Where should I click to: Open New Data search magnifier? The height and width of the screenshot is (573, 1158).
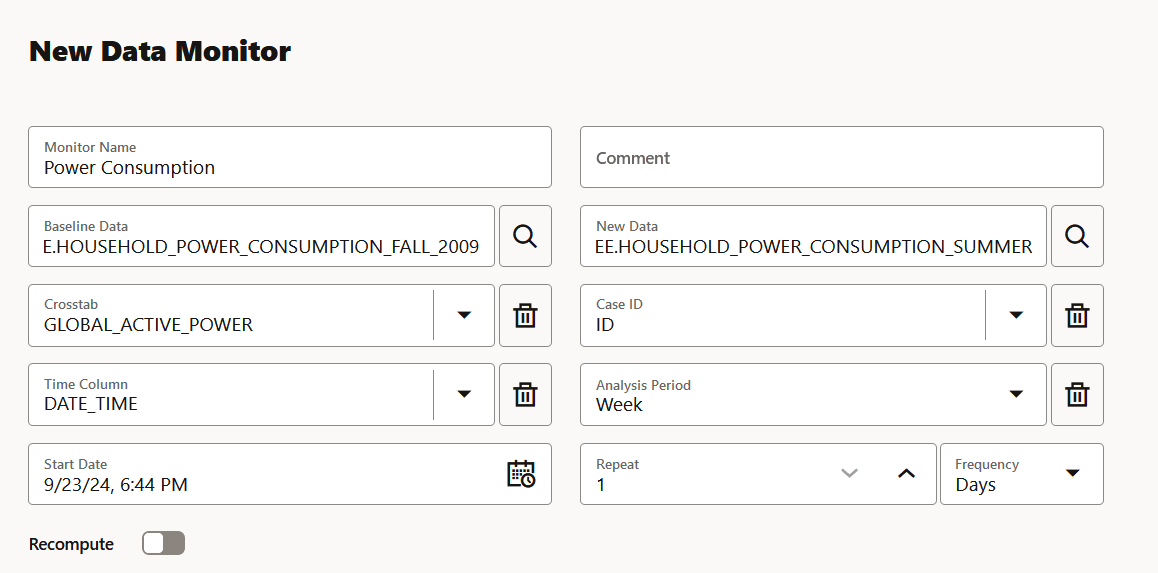(x=1077, y=236)
